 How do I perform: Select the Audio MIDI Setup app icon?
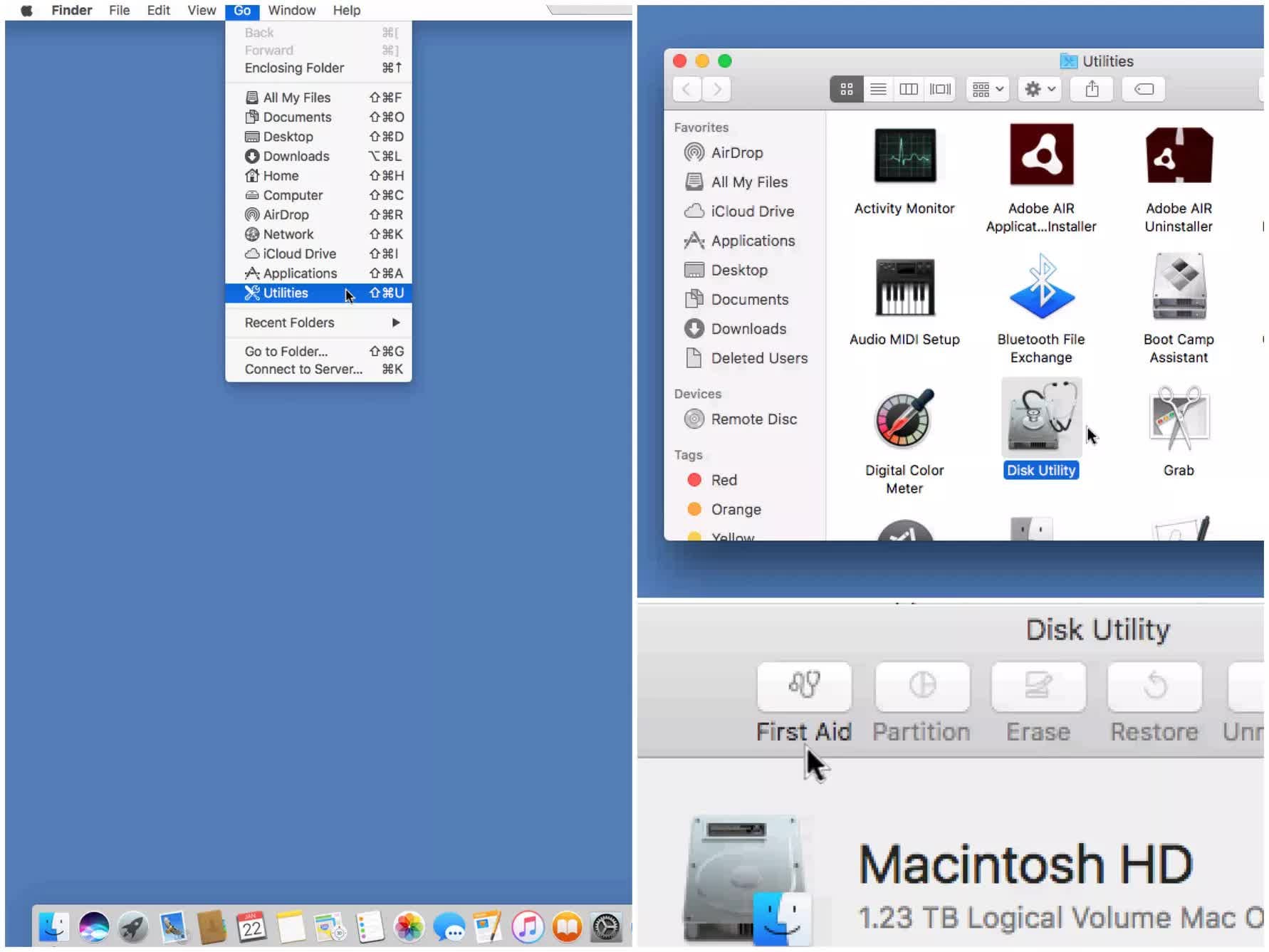coord(904,287)
